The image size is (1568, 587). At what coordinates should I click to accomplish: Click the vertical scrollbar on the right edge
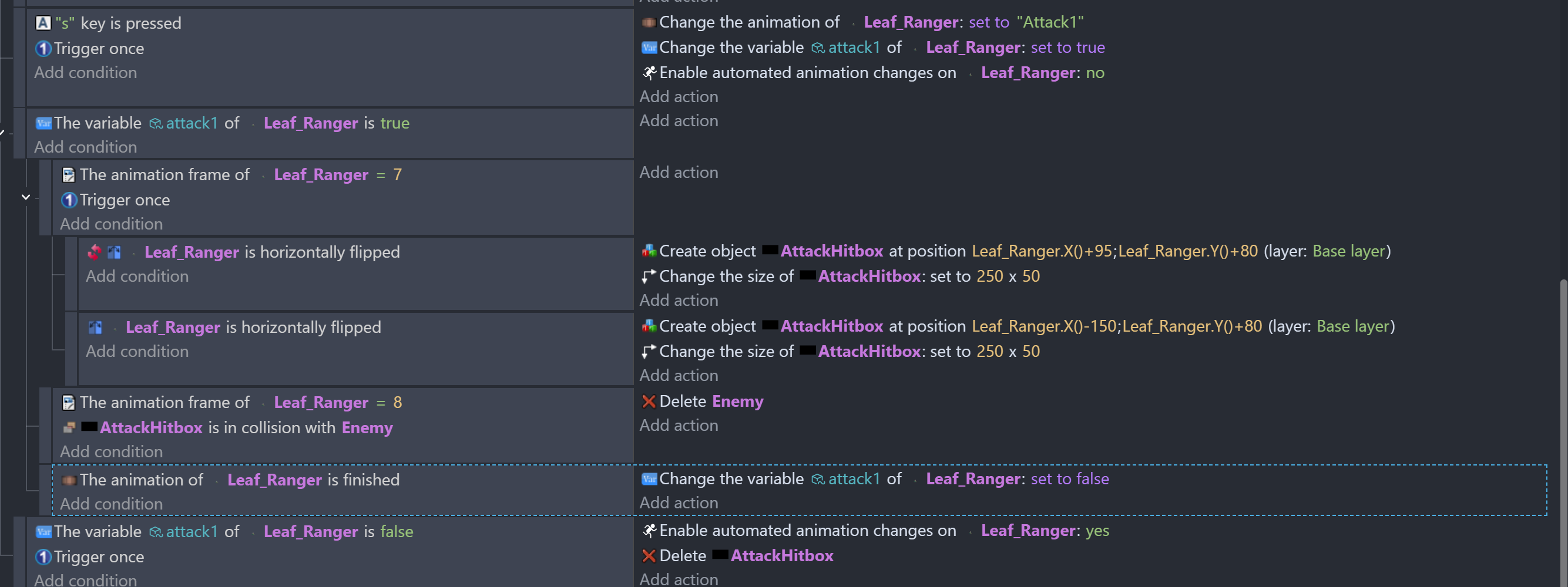[x=1563, y=426]
